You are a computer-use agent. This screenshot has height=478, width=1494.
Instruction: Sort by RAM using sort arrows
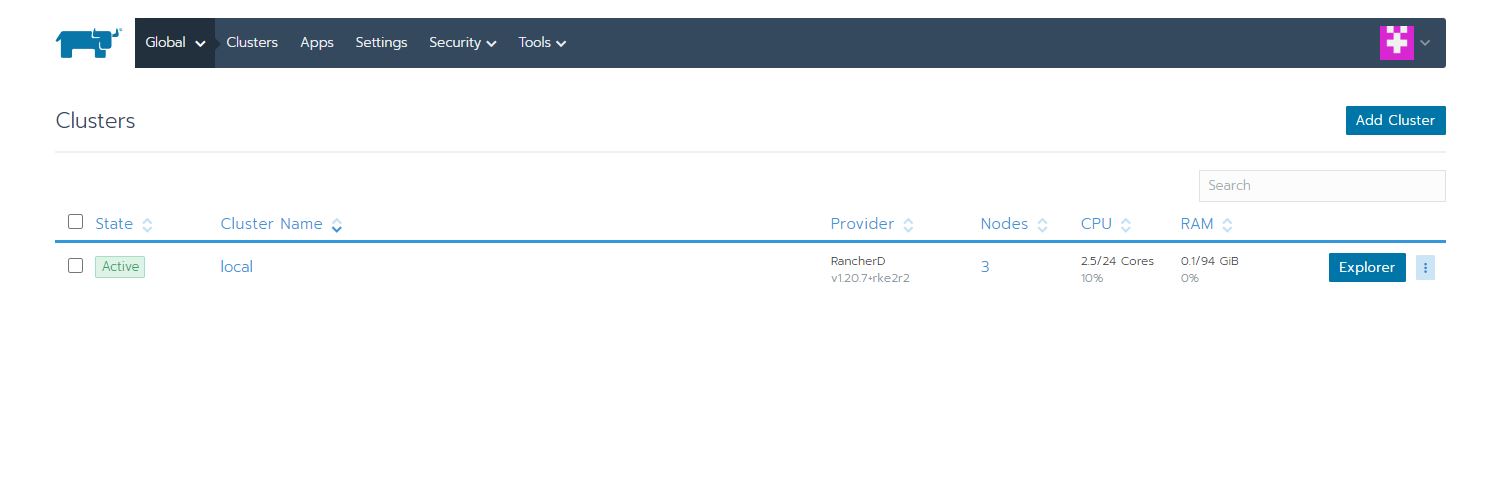(1227, 225)
